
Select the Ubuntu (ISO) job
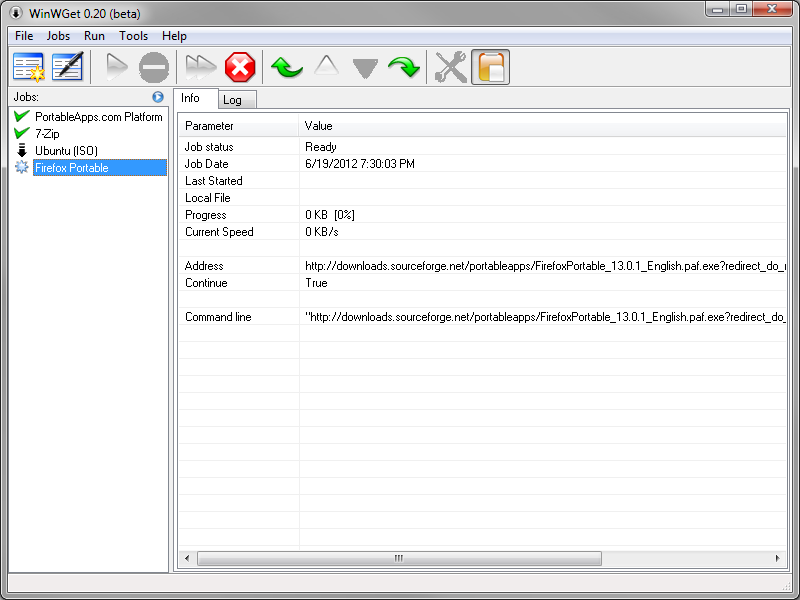point(66,151)
